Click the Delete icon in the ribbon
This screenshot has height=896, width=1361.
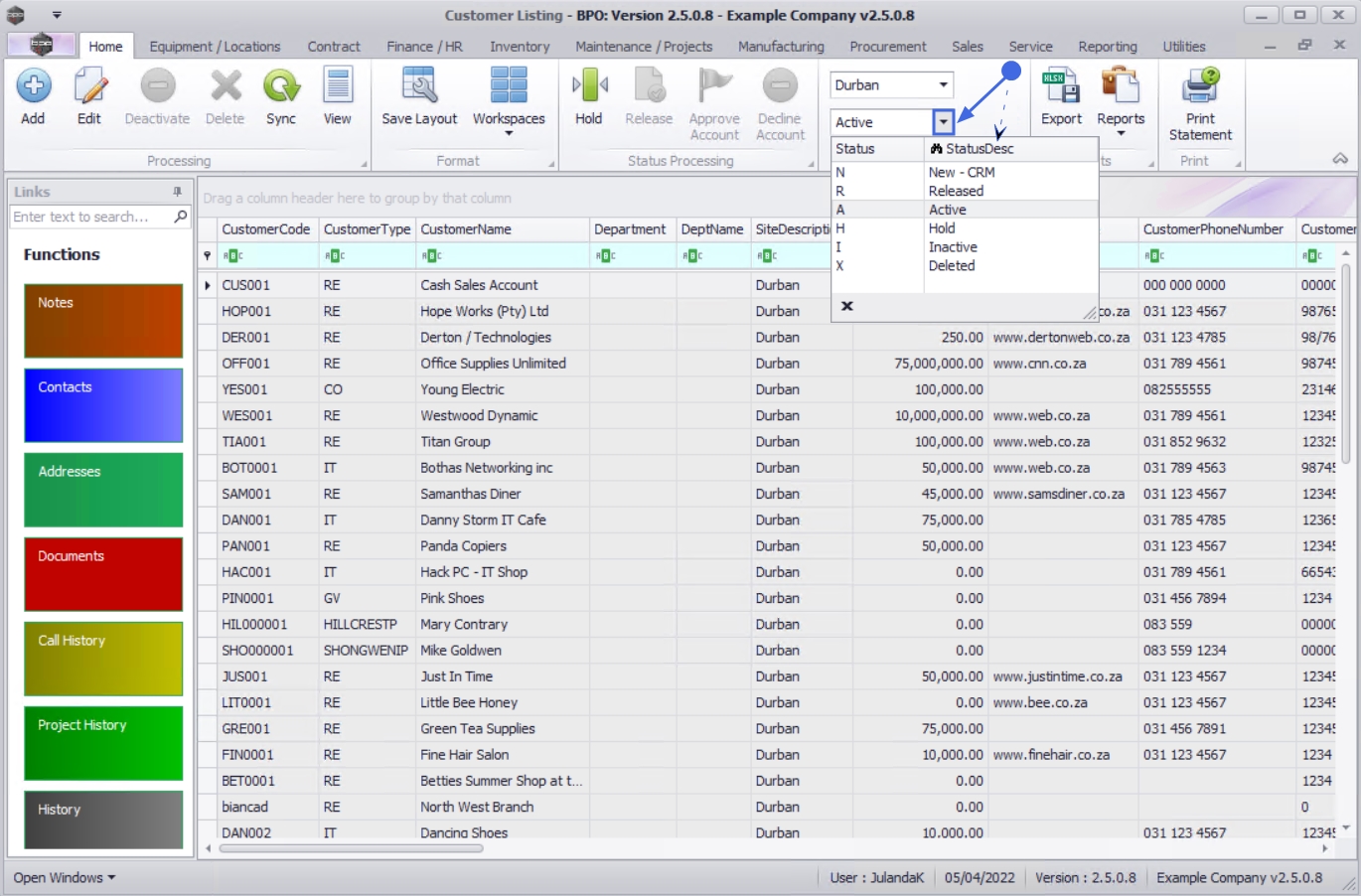pos(226,86)
